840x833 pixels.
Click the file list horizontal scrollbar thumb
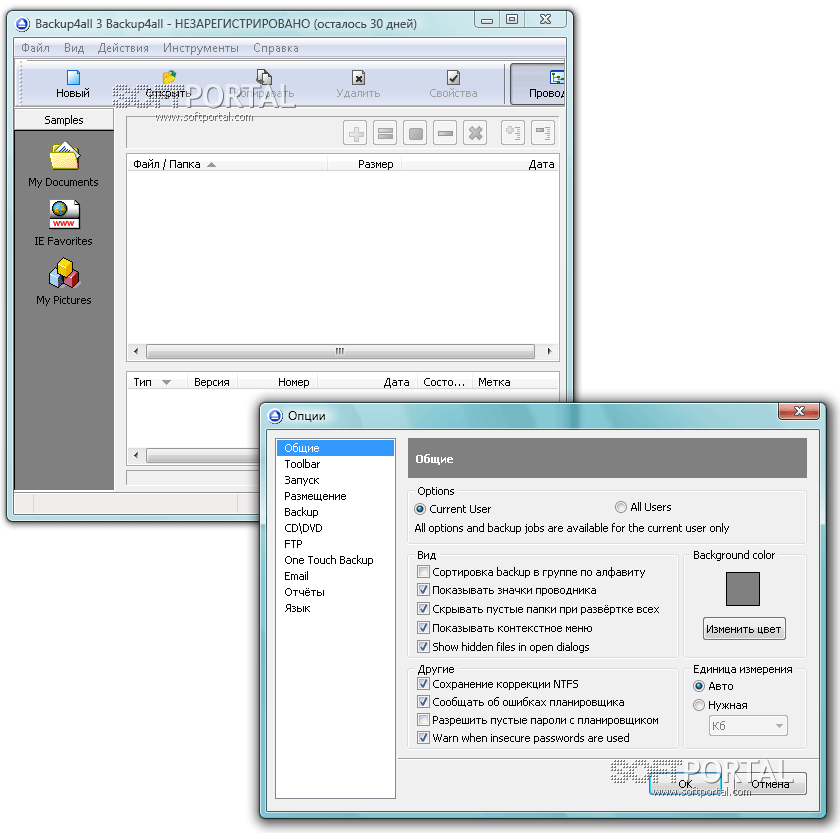[x=340, y=351]
